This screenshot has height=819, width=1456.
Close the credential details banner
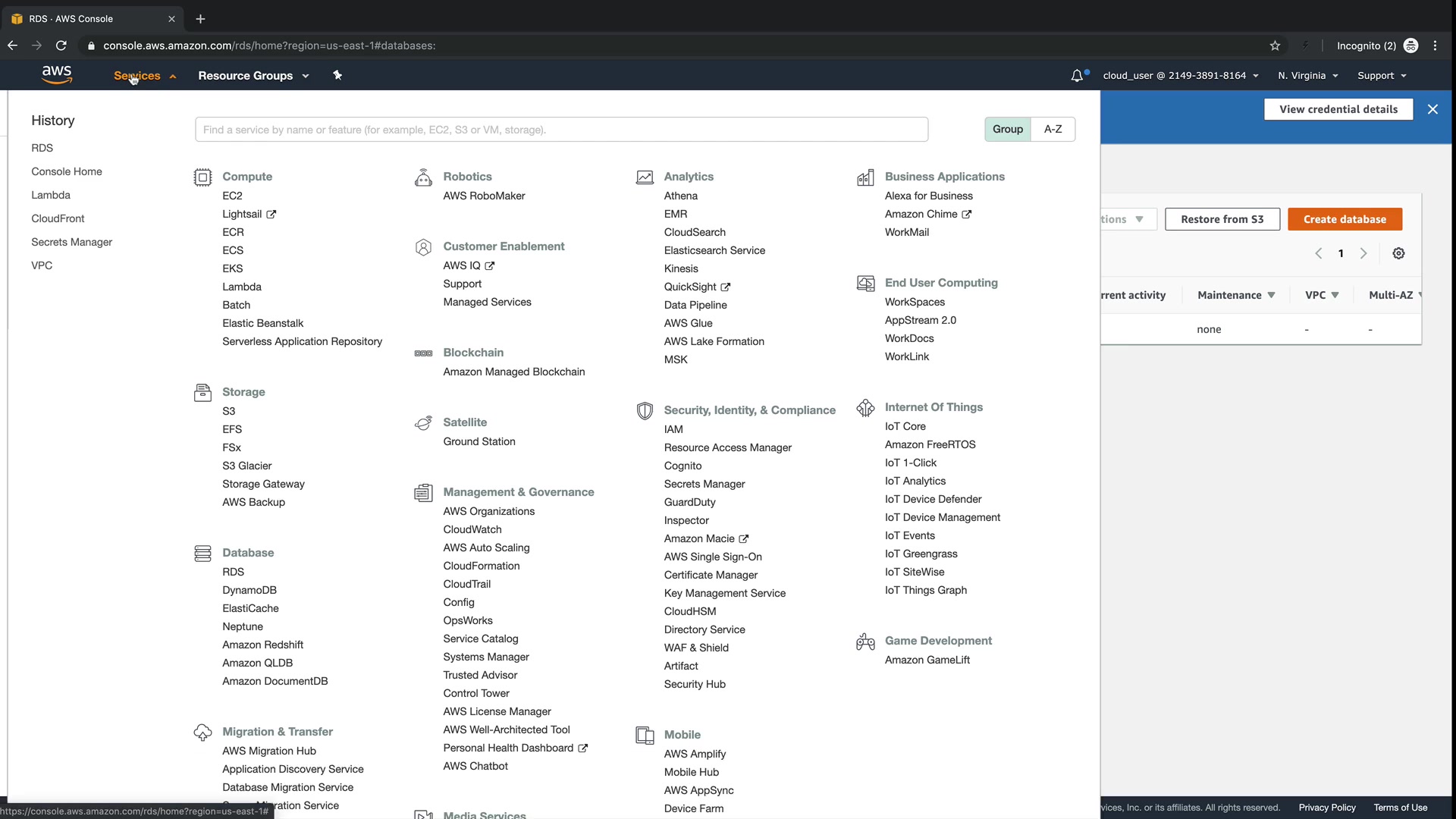pyautogui.click(x=1432, y=109)
